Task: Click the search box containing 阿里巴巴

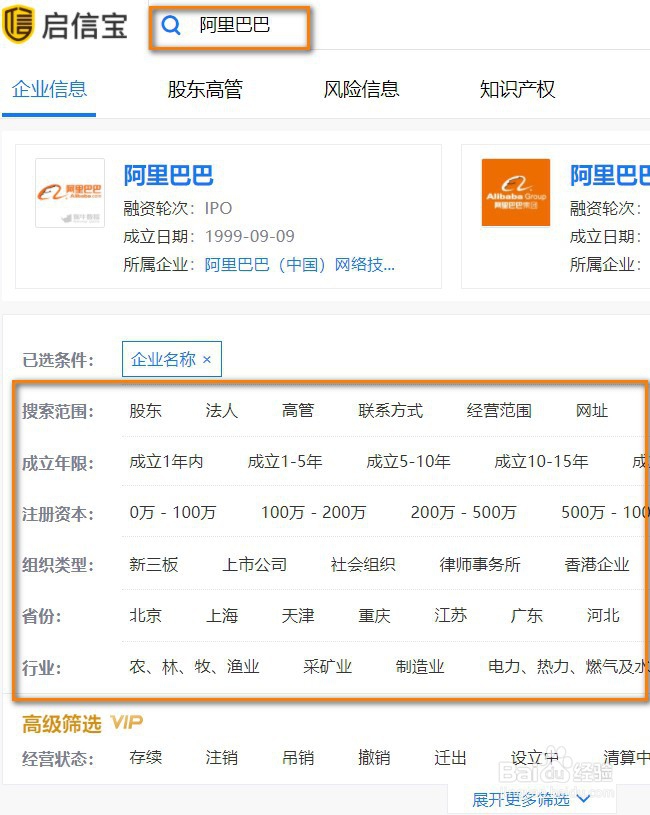Action: pyautogui.click(x=230, y=28)
